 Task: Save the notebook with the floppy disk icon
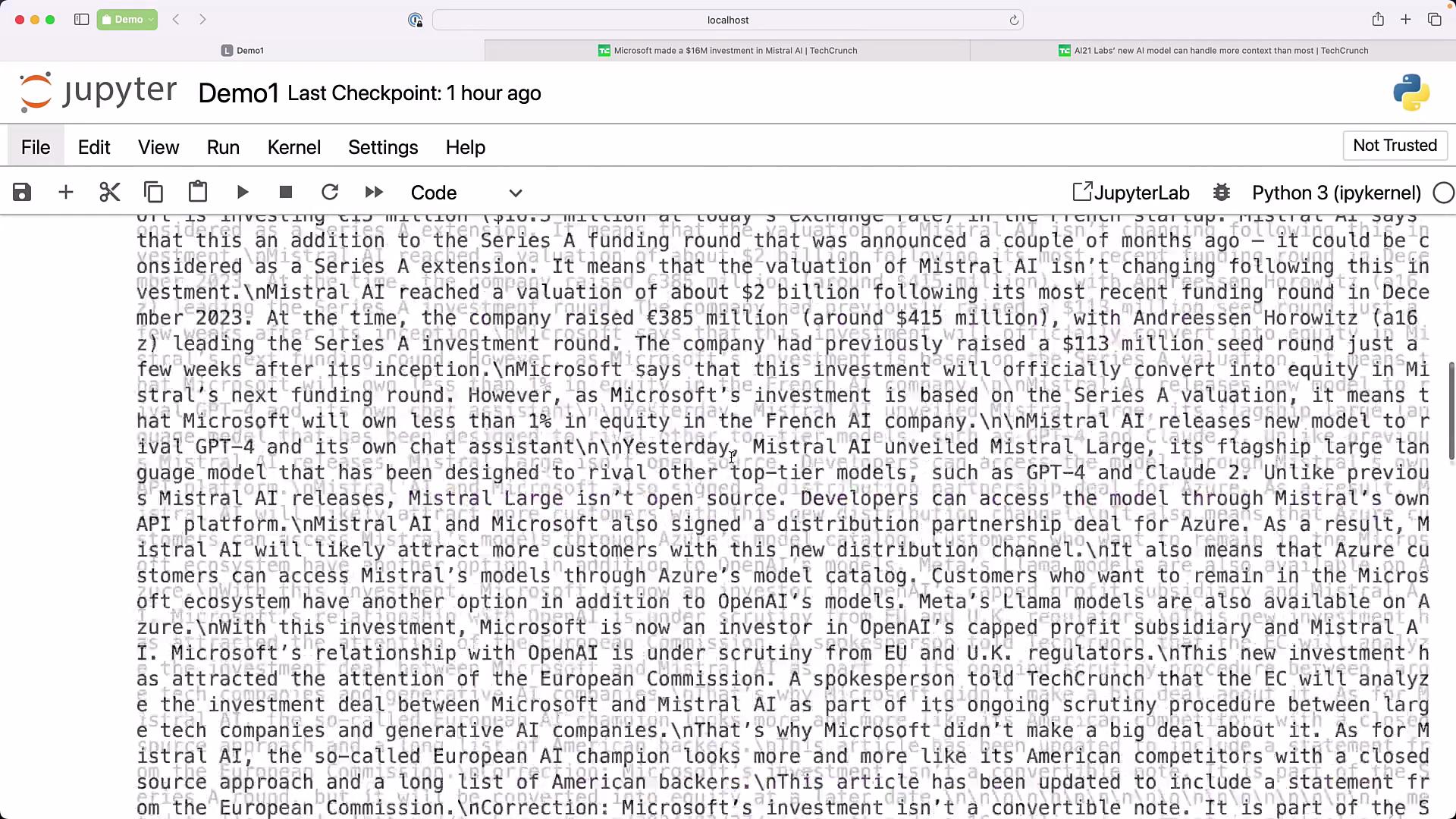pos(22,193)
